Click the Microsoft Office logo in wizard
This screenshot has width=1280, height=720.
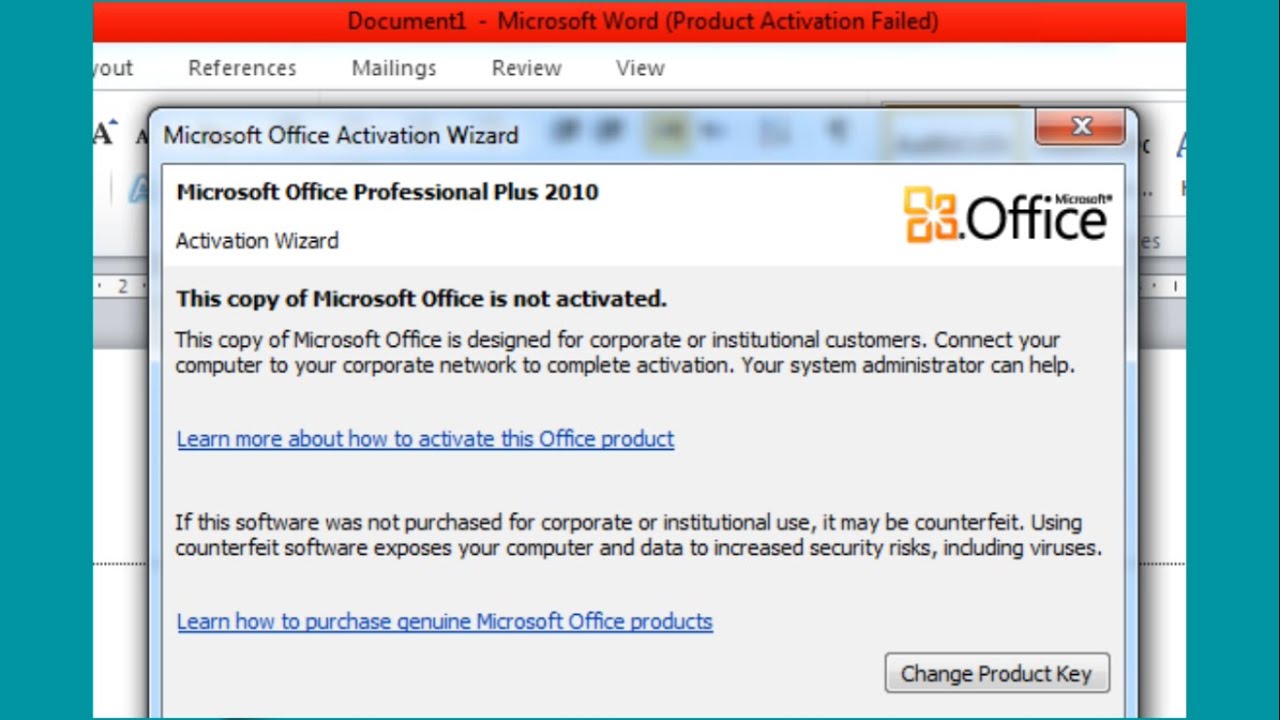click(x=1007, y=215)
